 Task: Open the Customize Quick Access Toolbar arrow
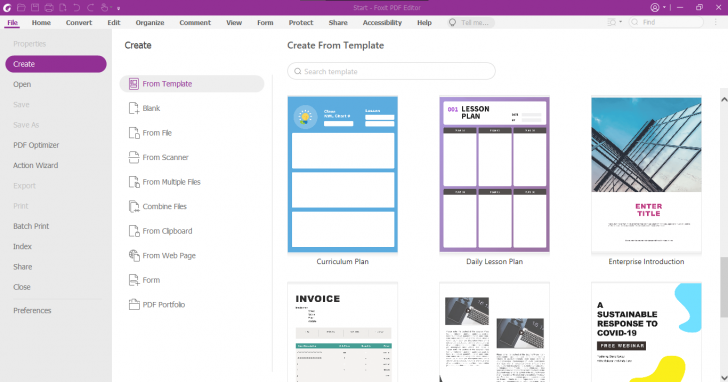118,8
